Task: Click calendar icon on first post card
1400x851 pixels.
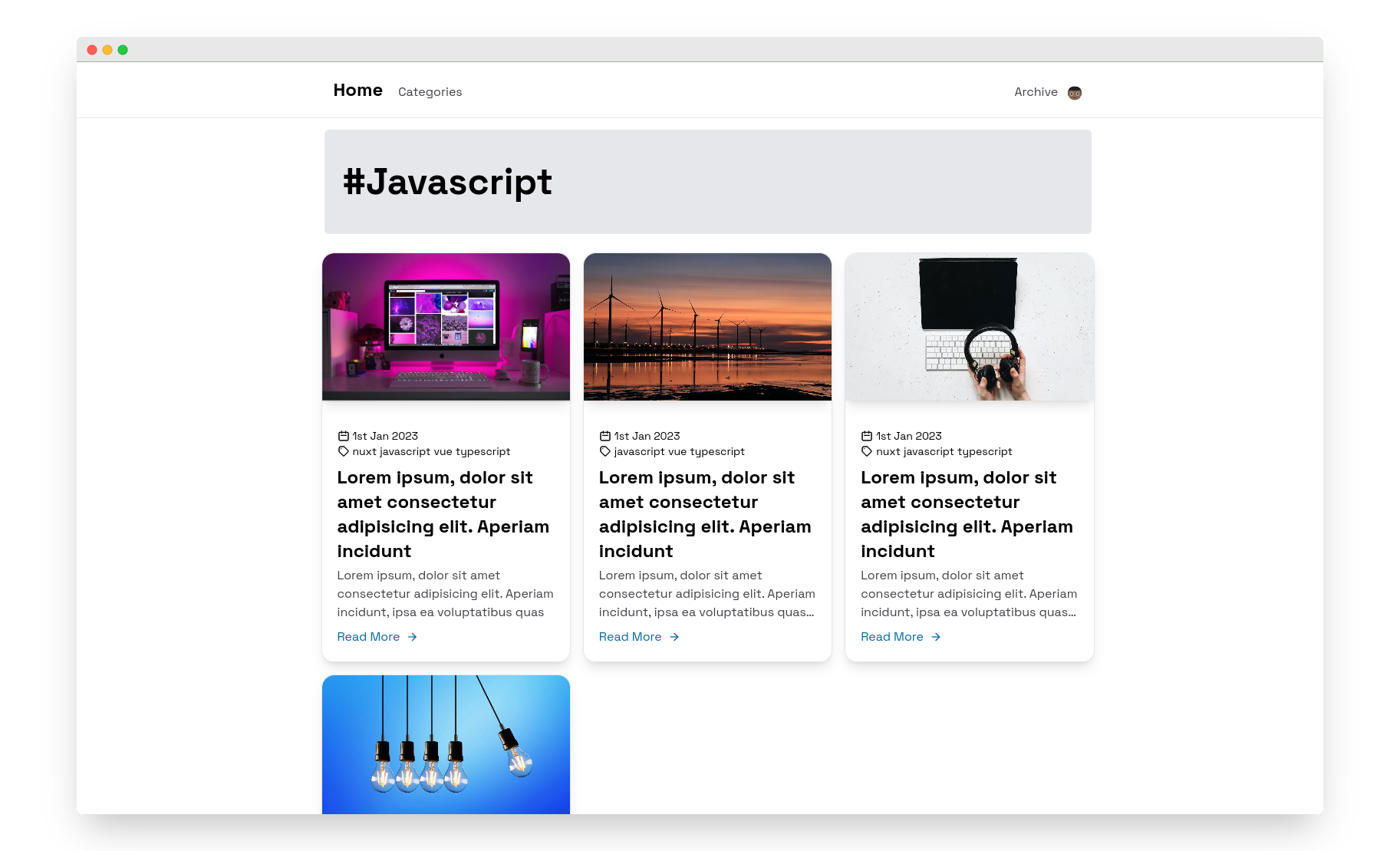Action: [x=344, y=436]
